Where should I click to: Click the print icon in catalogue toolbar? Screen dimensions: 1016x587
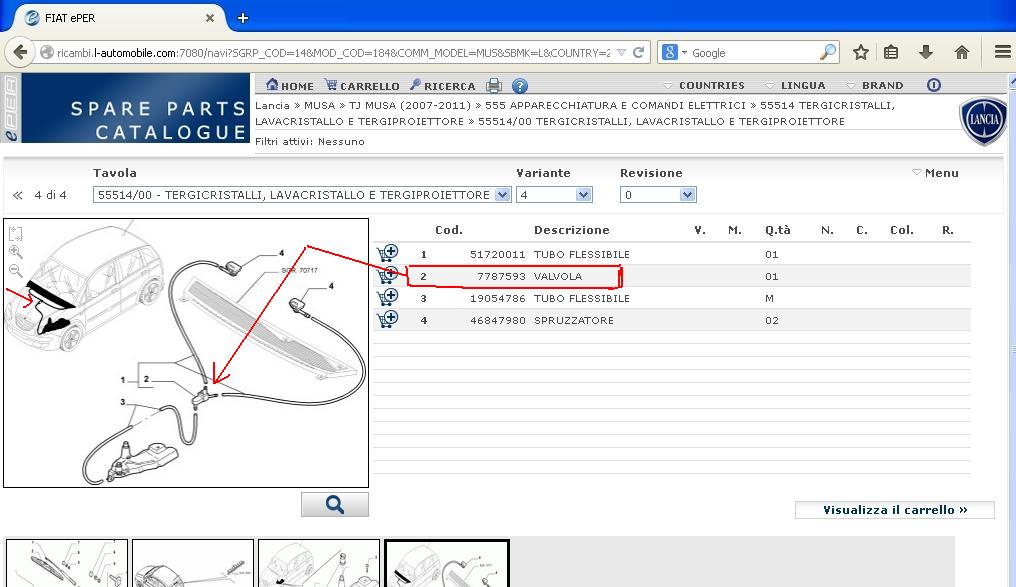pos(494,86)
